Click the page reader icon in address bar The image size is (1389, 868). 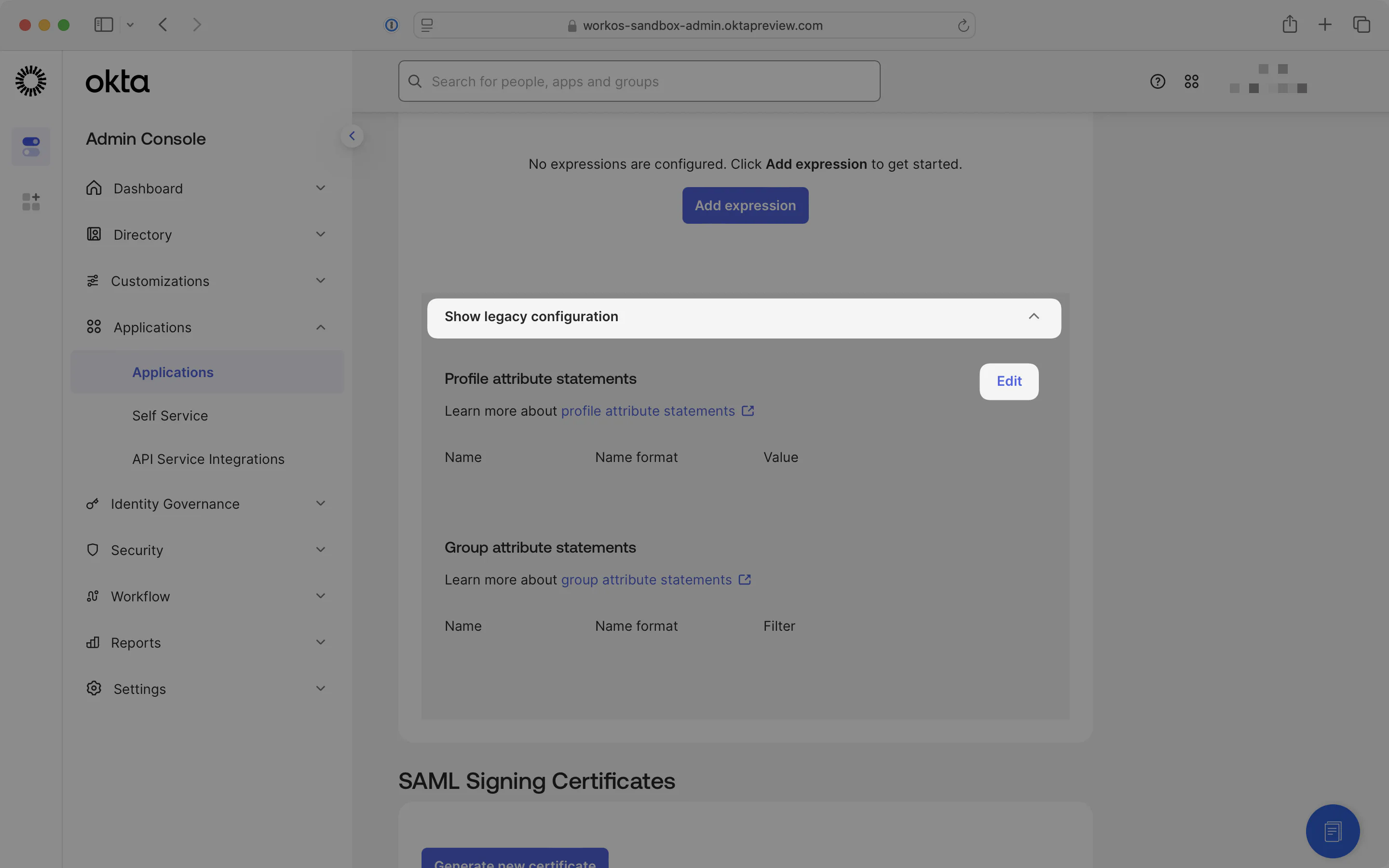tap(427, 25)
